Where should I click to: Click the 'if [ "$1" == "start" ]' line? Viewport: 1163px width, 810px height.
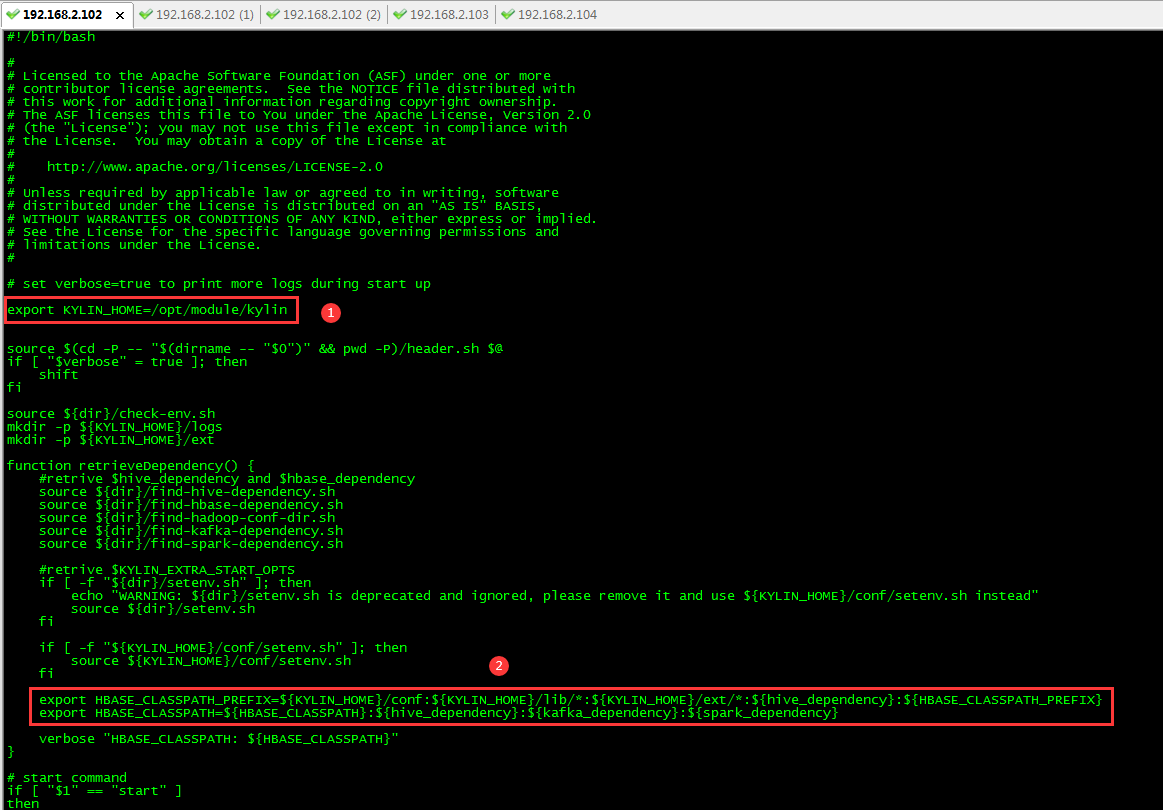click(x=94, y=791)
